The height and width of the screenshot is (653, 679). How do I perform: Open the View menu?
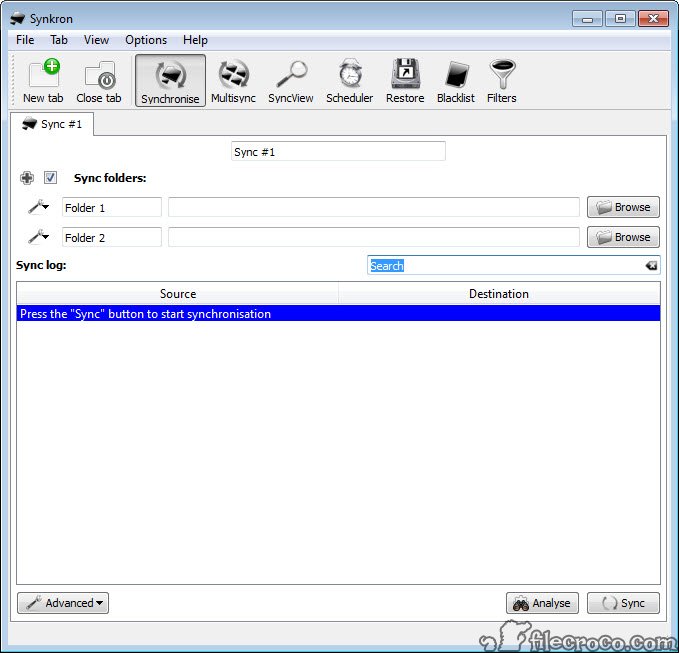click(x=96, y=40)
